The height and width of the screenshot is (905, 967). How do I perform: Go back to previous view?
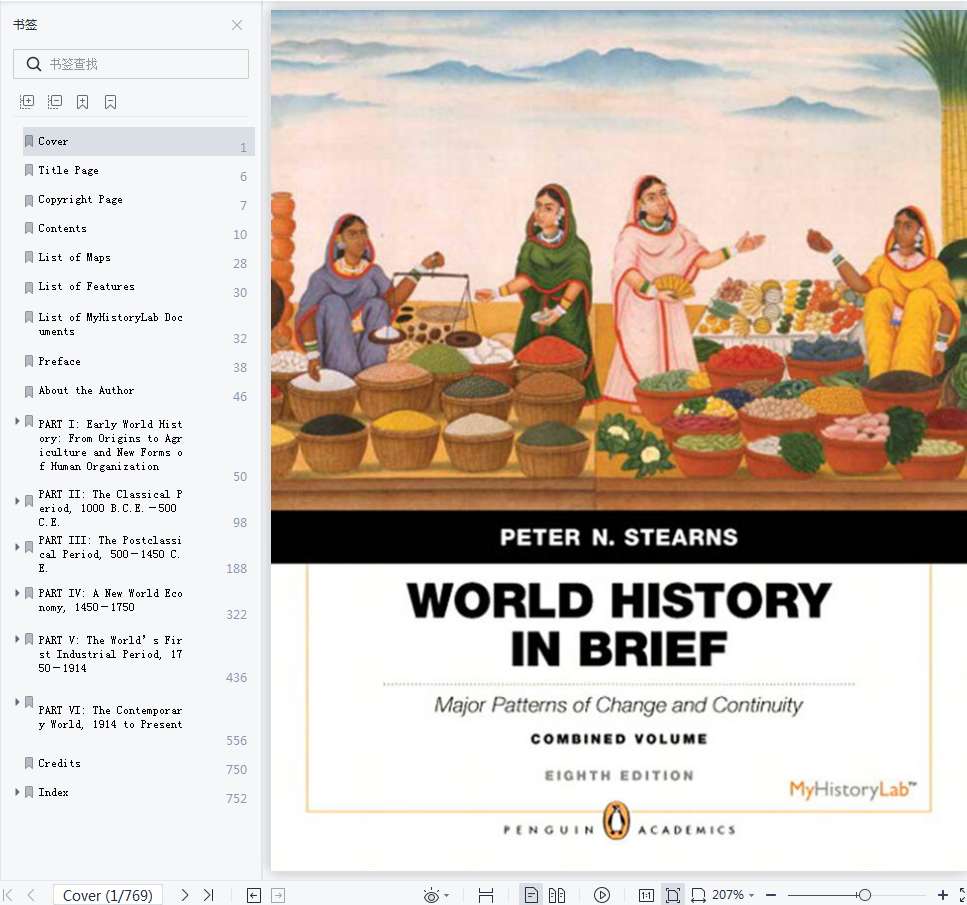254,895
